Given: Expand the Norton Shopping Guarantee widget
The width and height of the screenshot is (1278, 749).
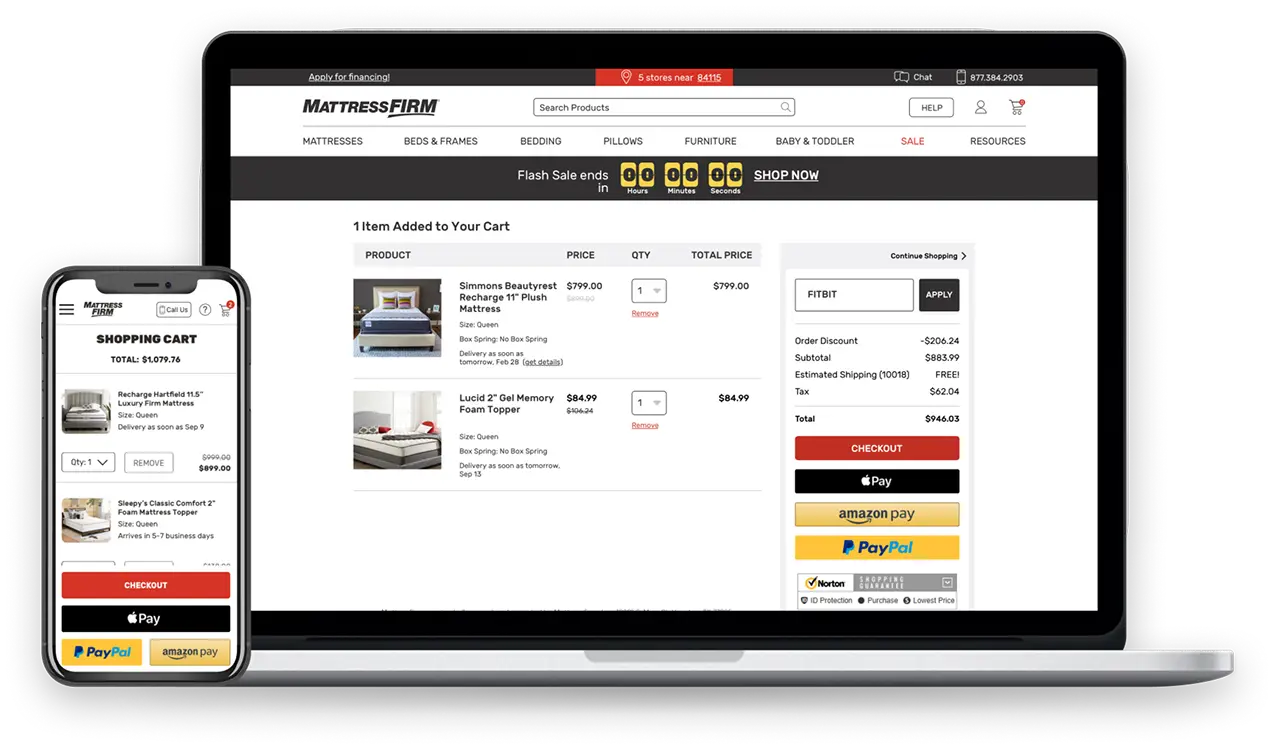Looking at the screenshot, I should (x=947, y=582).
